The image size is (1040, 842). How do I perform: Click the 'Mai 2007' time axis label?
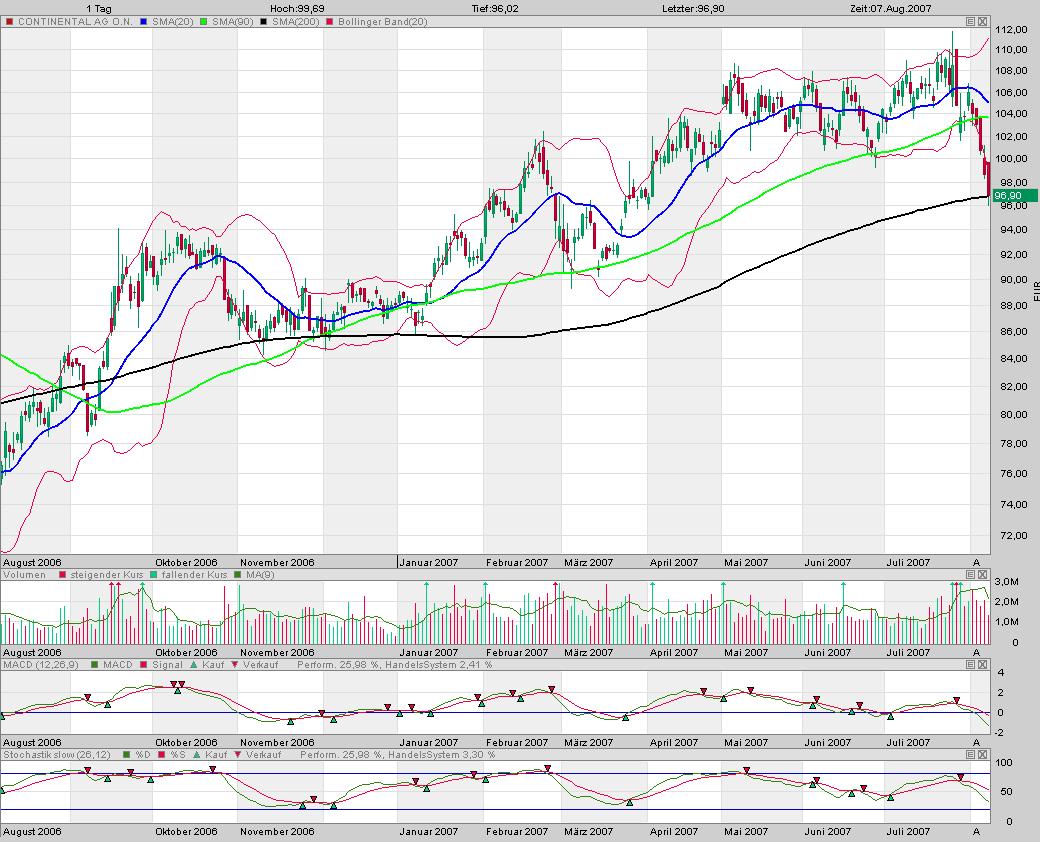click(x=746, y=563)
